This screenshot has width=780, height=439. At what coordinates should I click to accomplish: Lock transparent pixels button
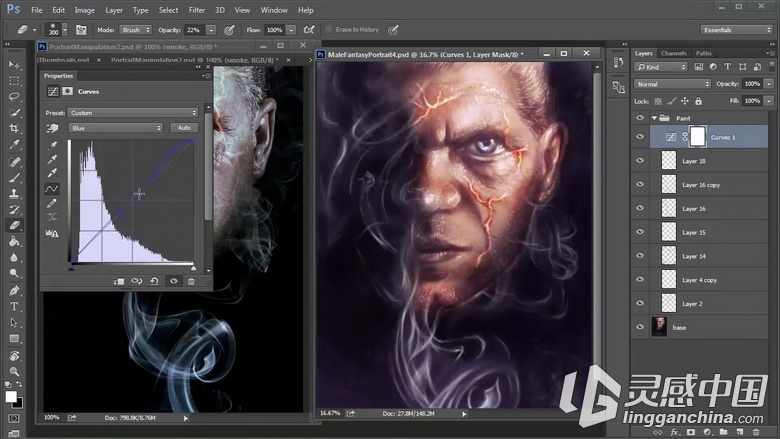(x=658, y=101)
